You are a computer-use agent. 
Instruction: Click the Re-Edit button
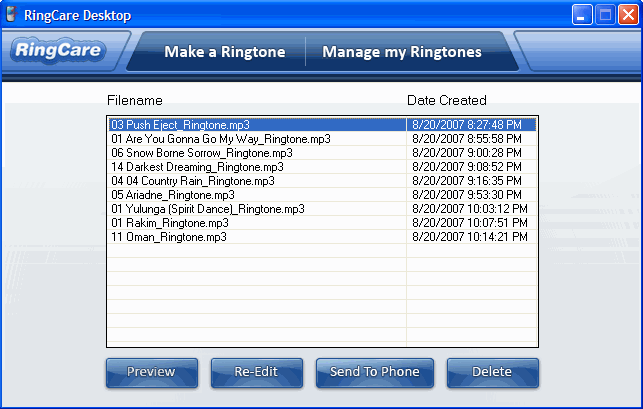pyautogui.click(x=256, y=372)
